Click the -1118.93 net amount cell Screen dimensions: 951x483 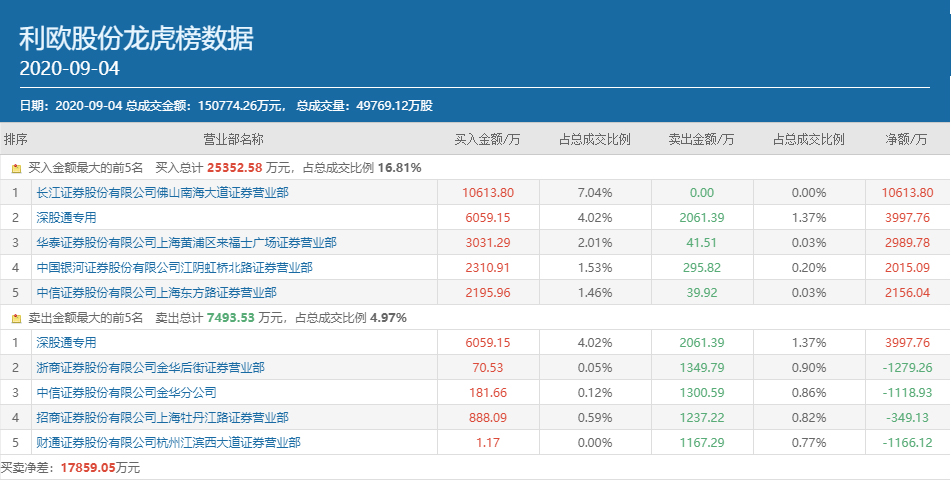click(907, 393)
